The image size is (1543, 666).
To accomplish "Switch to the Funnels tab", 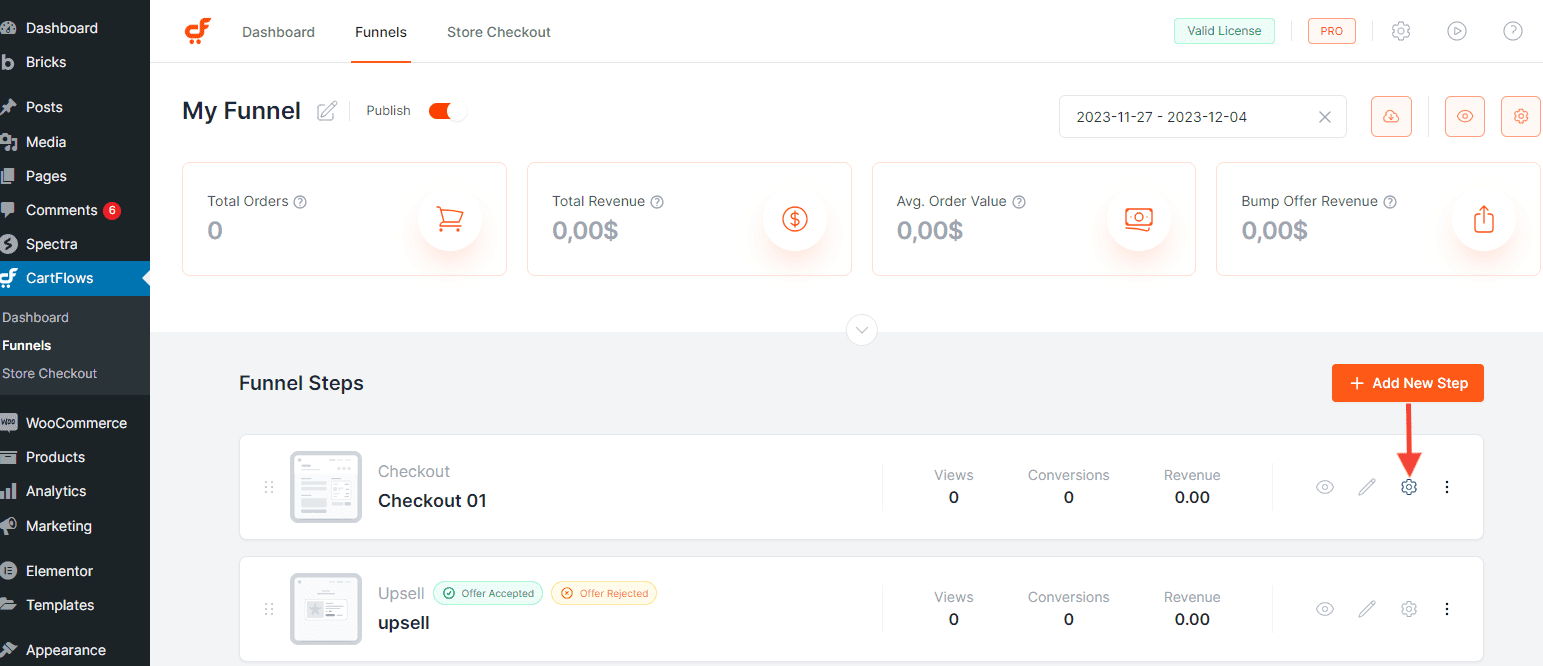I will click(x=381, y=32).
